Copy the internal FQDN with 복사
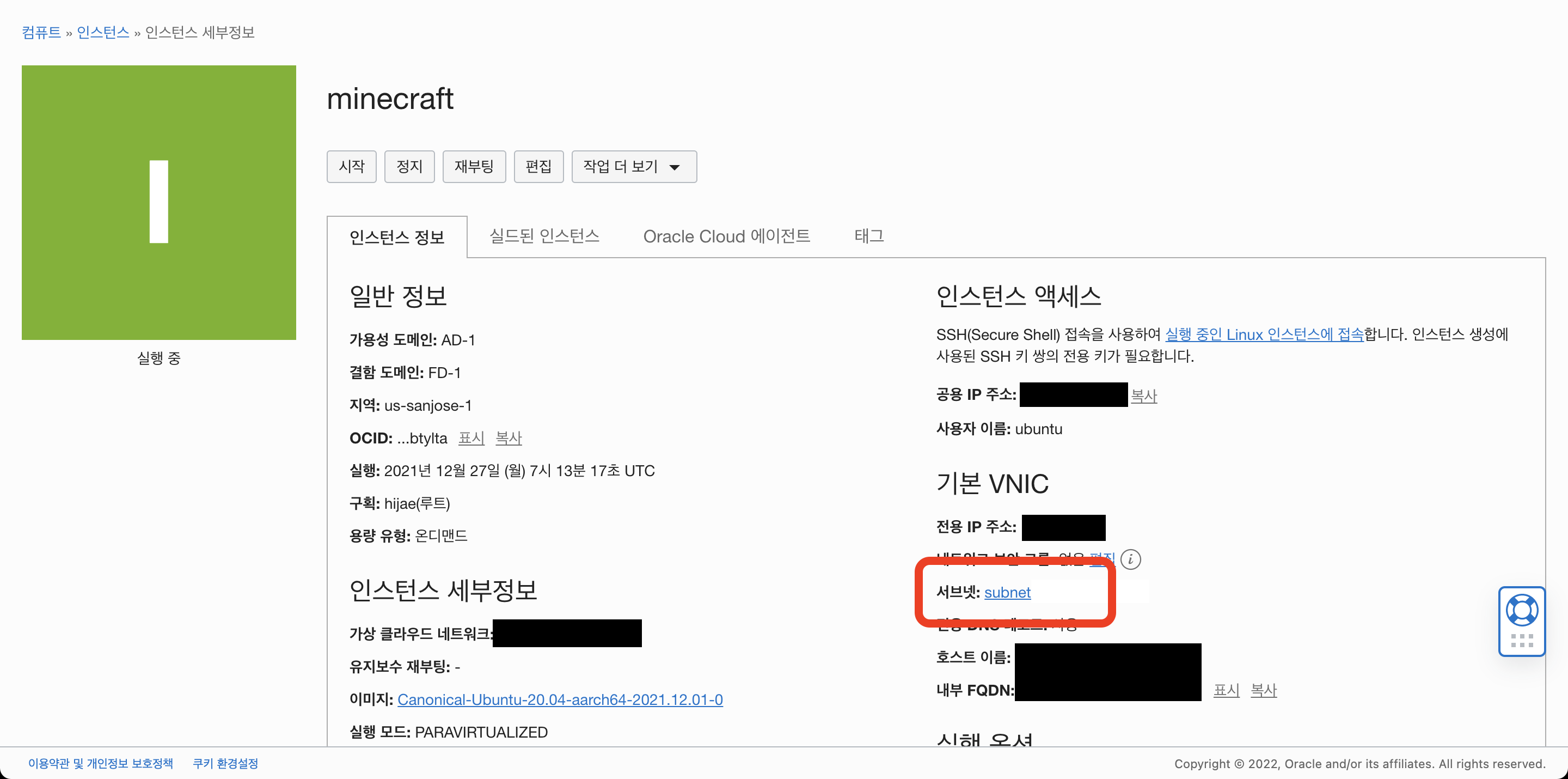 pos(1263,690)
